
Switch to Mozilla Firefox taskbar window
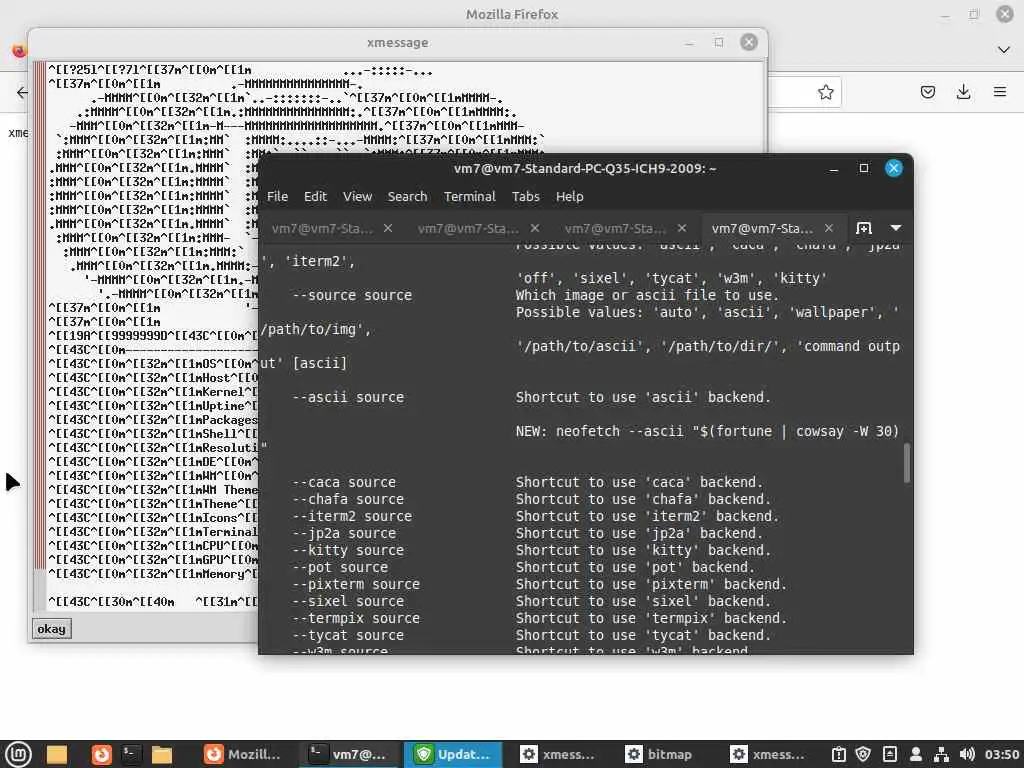click(243, 755)
